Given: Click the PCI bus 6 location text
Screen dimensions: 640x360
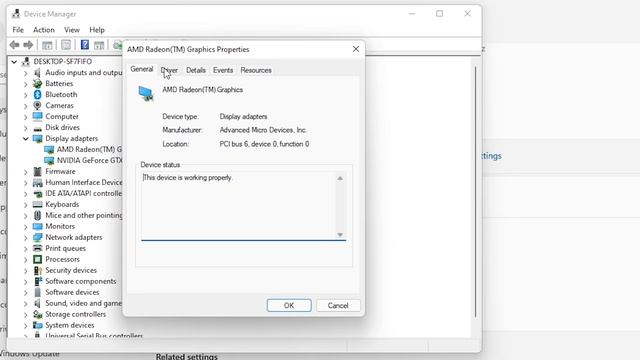Looking at the screenshot, I should click(x=264, y=144).
